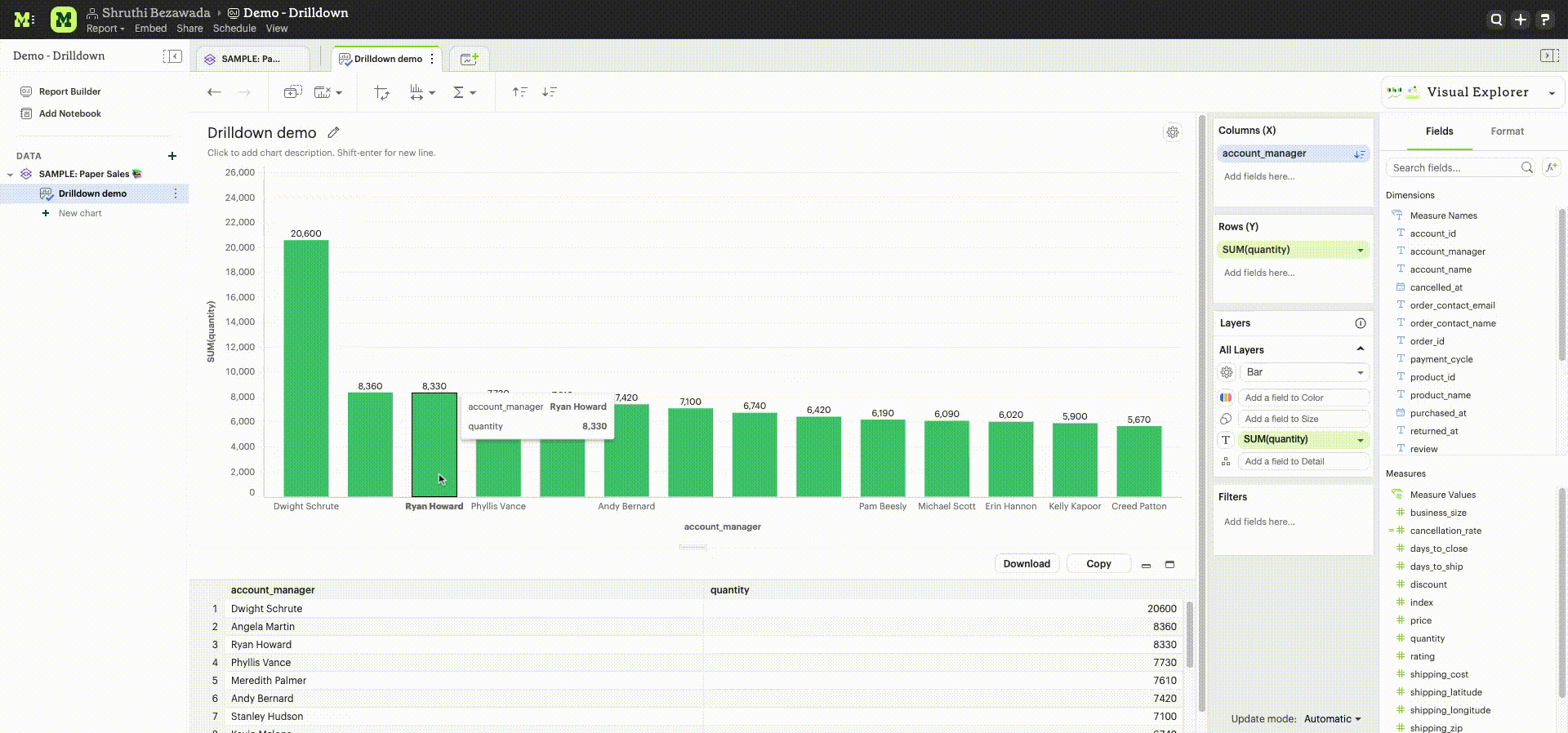
Task: Open the help question mark icon
Action: [1544, 20]
